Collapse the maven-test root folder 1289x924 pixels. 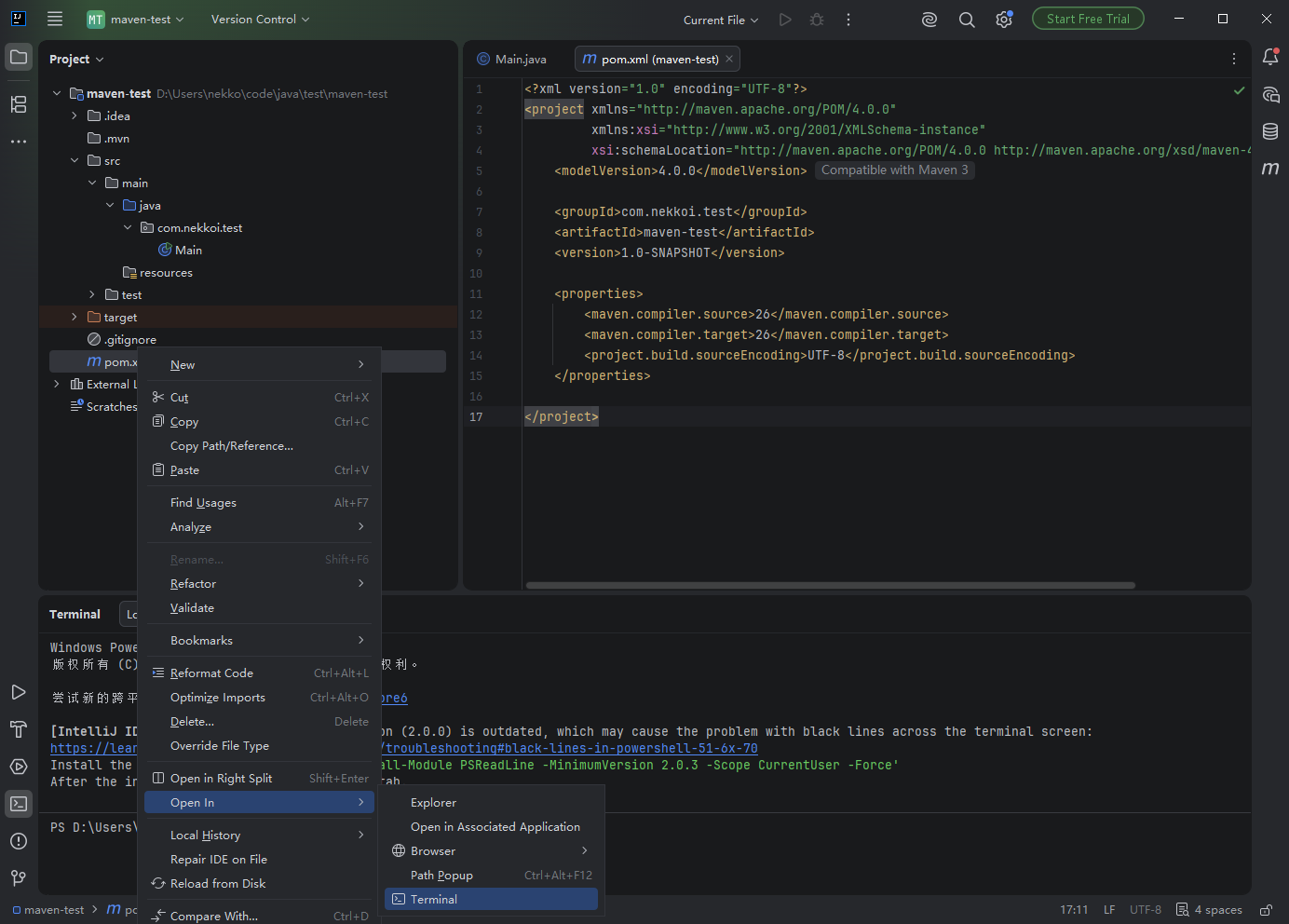[57, 93]
